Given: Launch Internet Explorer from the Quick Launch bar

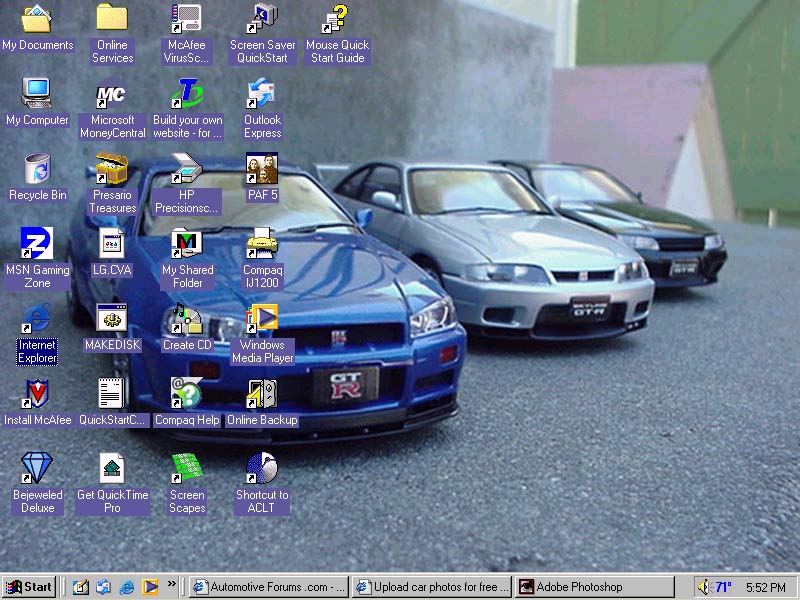Looking at the screenshot, I should [126, 587].
